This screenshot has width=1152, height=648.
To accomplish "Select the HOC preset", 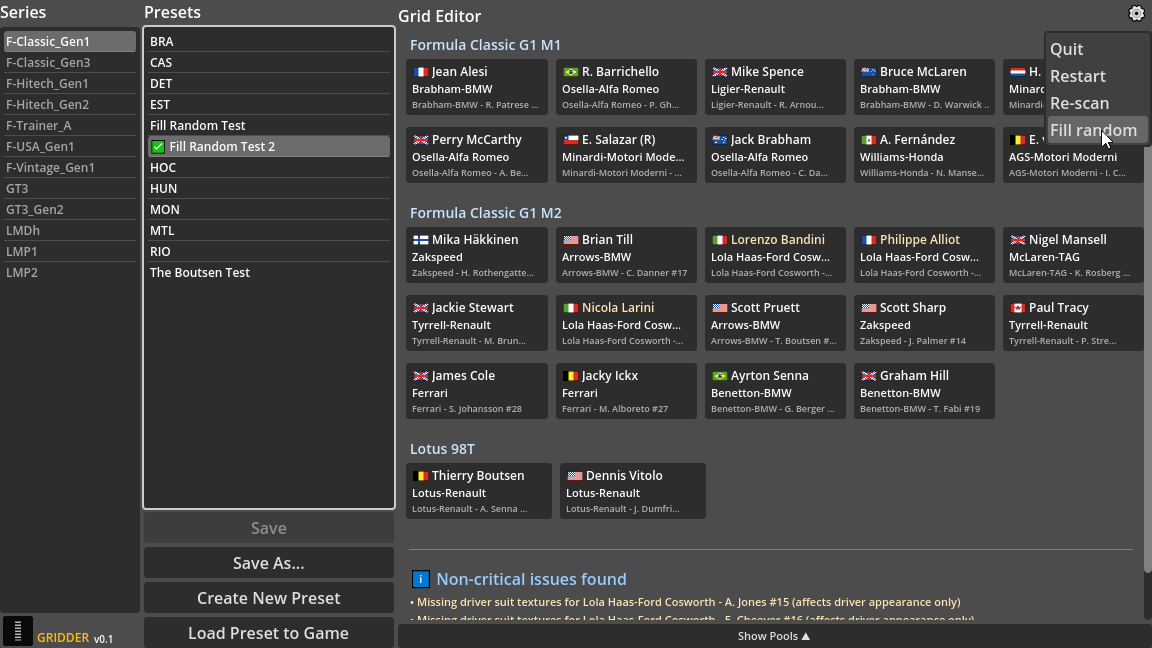I will click(269, 168).
